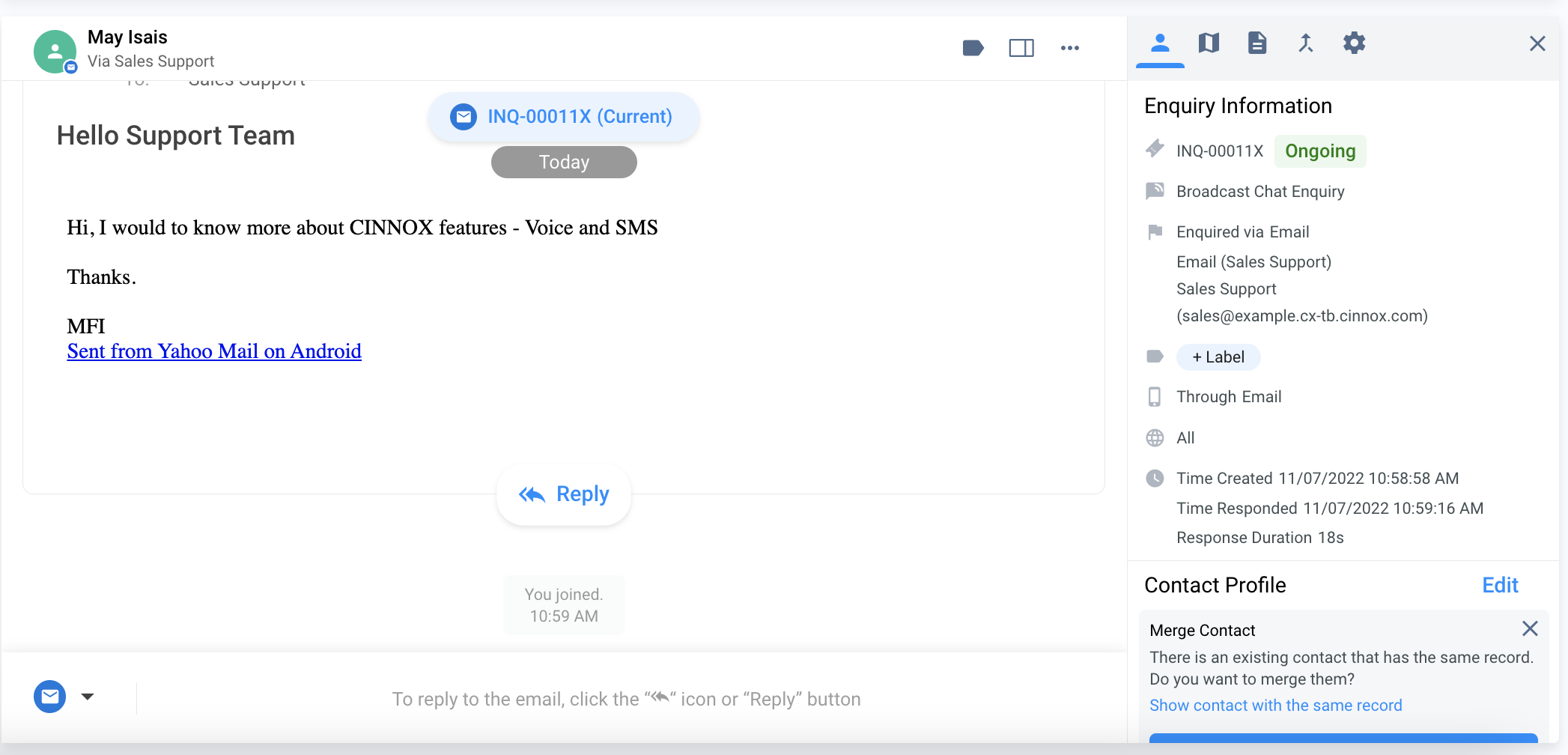Open the merge arrows icon tab

(x=1306, y=43)
